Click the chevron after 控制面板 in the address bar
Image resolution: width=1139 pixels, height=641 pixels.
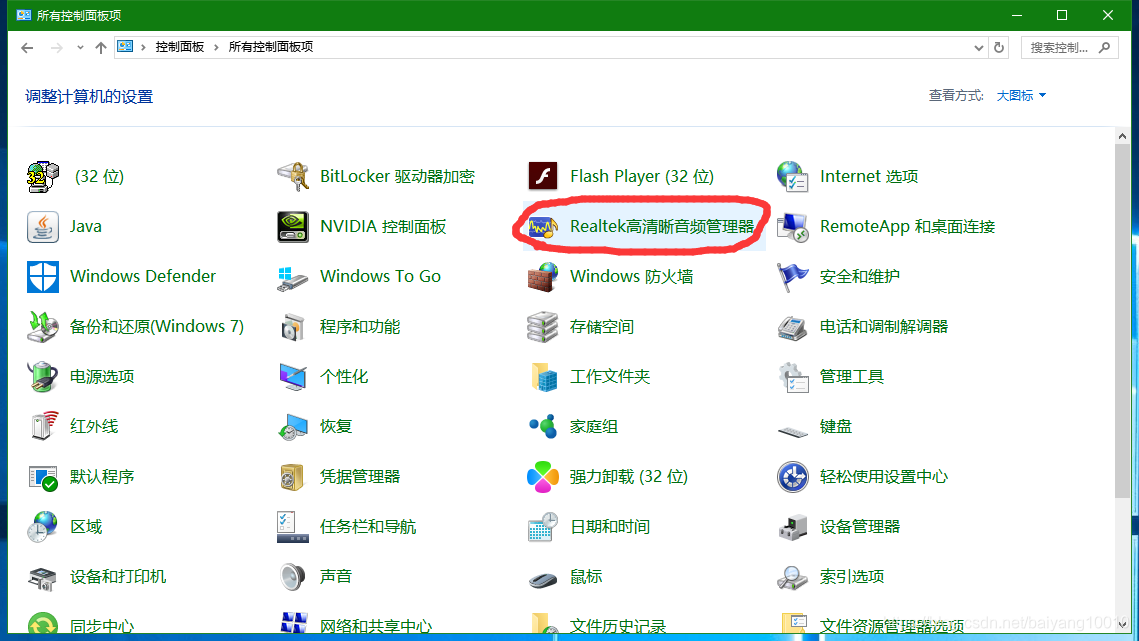pos(216,47)
